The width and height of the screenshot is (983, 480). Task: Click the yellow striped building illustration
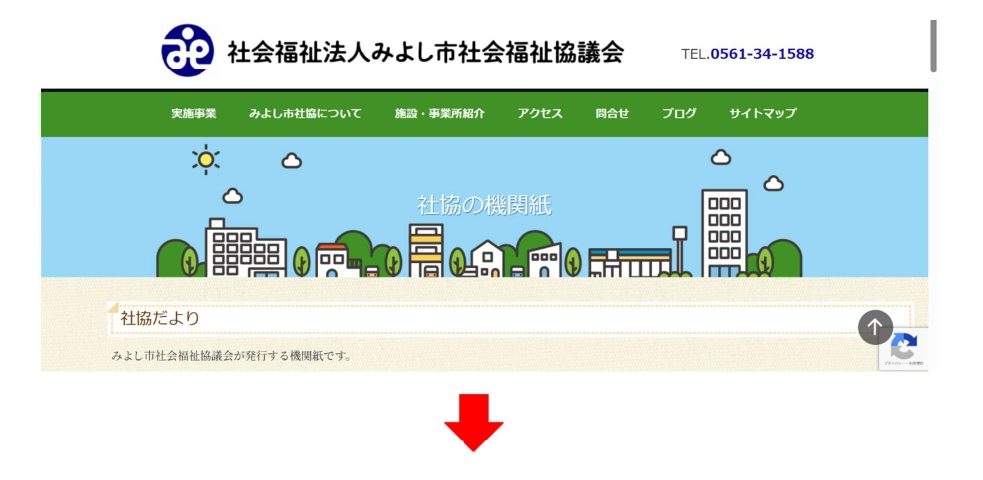426,249
